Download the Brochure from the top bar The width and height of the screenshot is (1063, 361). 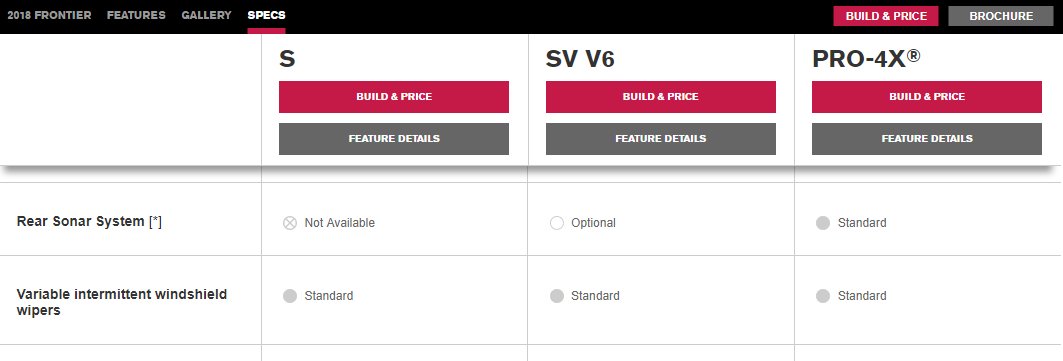(x=1001, y=16)
